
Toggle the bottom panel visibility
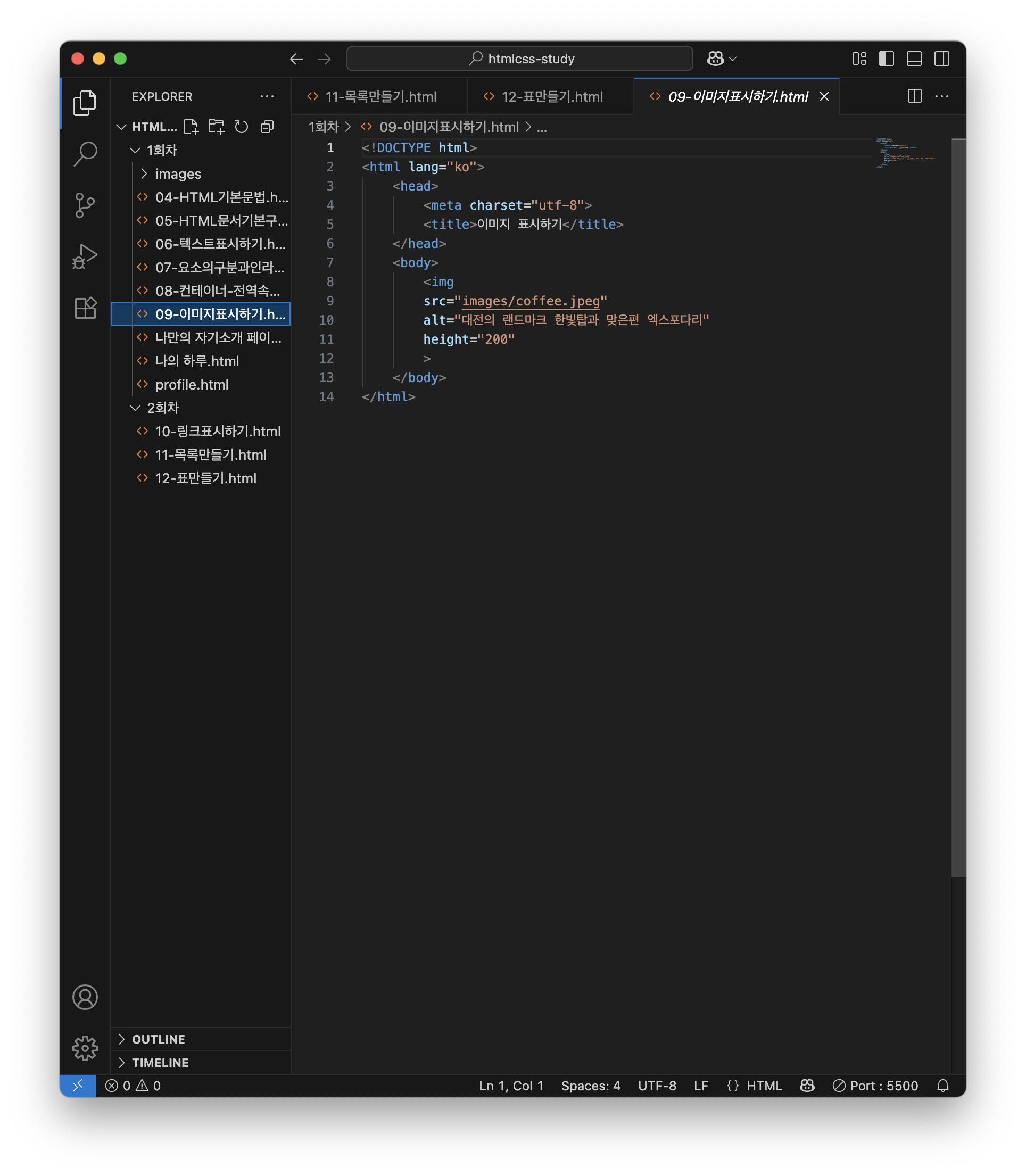pos(914,59)
